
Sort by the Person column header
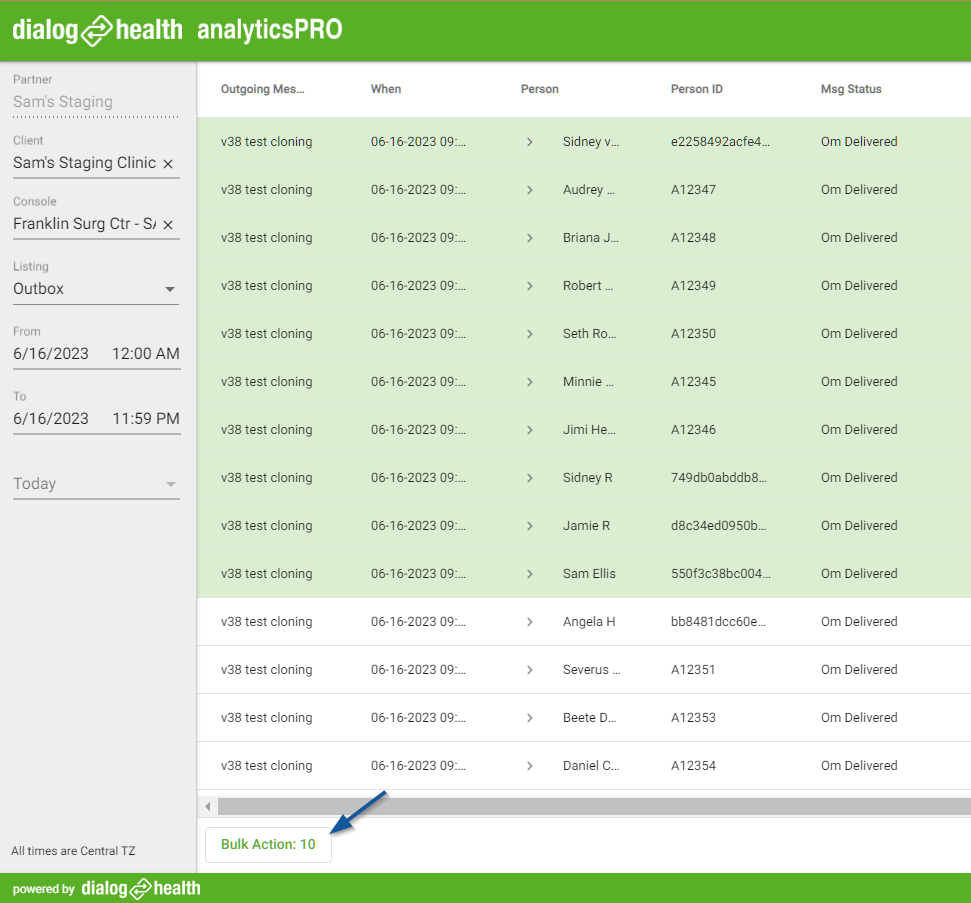coord(539,89)
